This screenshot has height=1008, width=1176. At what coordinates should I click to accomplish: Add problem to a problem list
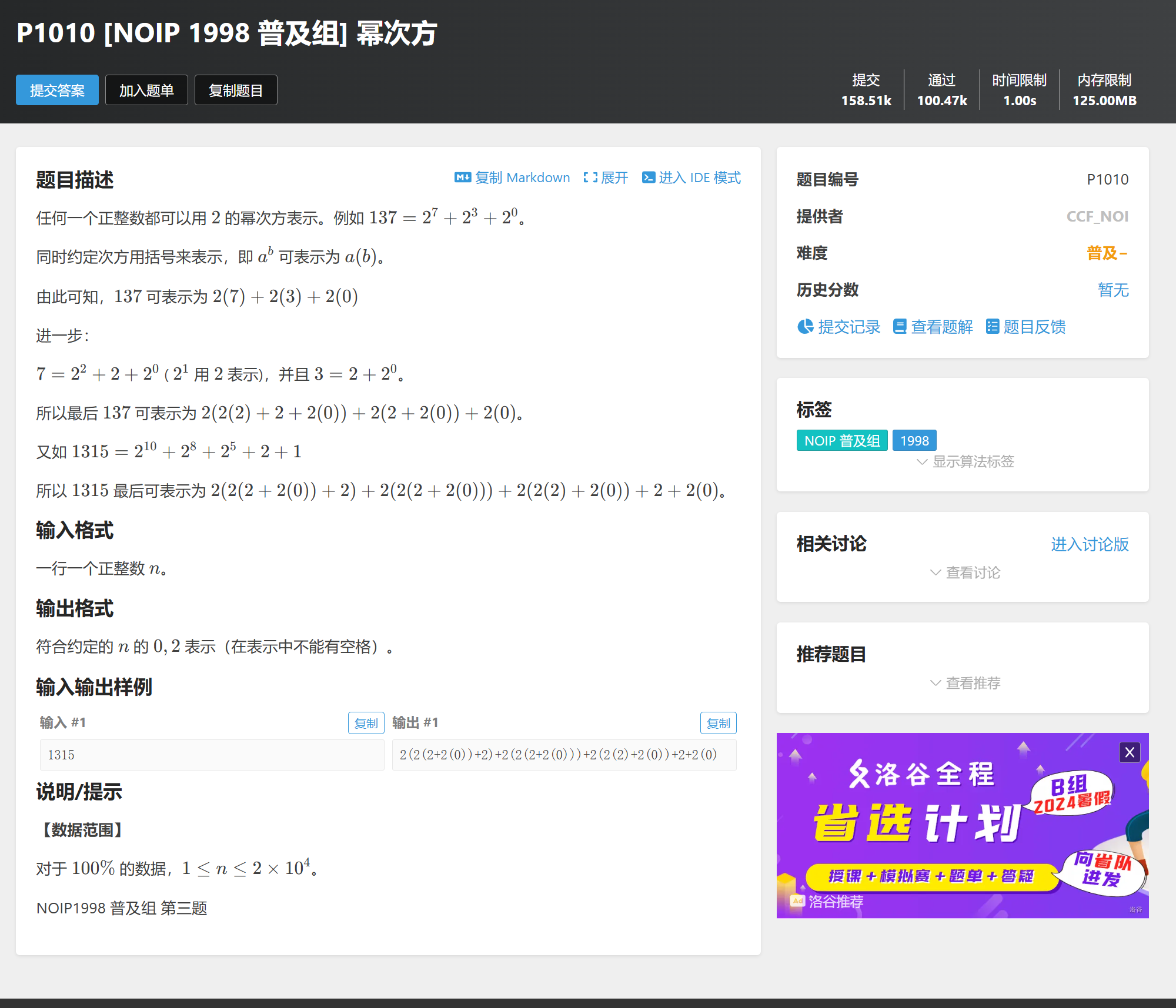pos(146,91)
